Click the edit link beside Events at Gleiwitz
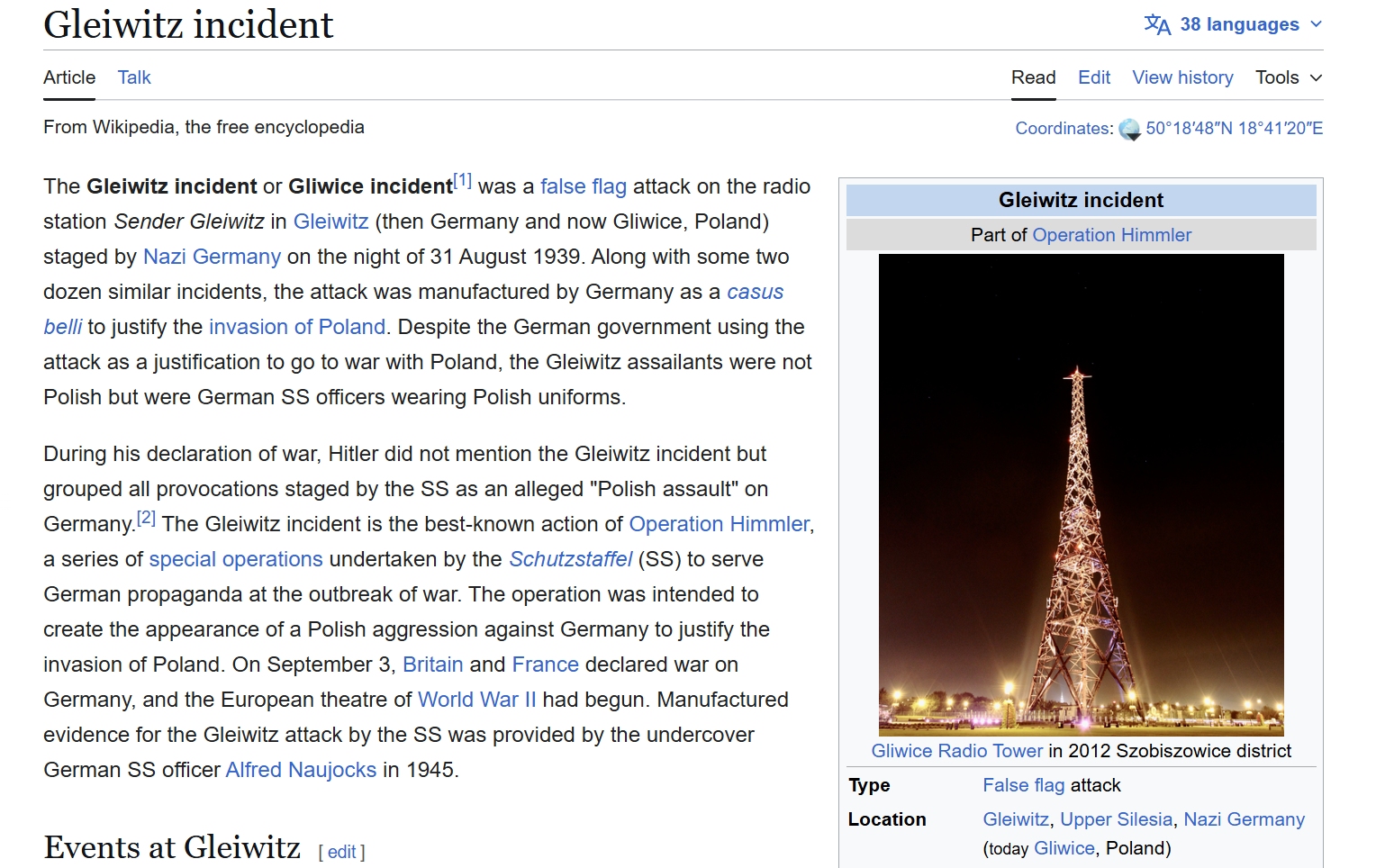 [341, 852]
